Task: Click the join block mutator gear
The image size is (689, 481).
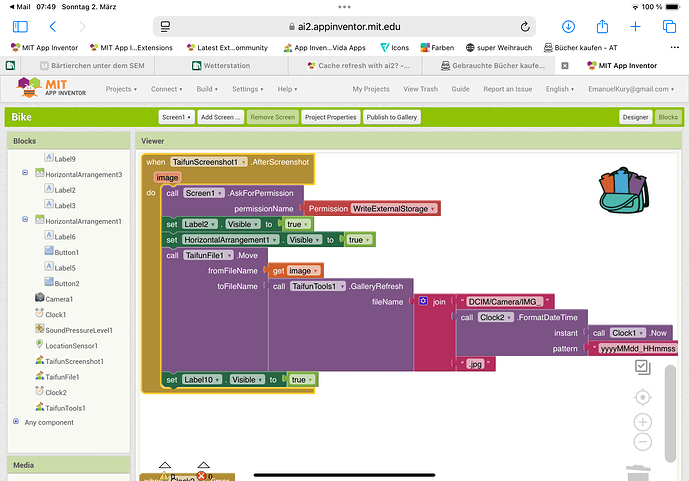Action: pos(423,301)
